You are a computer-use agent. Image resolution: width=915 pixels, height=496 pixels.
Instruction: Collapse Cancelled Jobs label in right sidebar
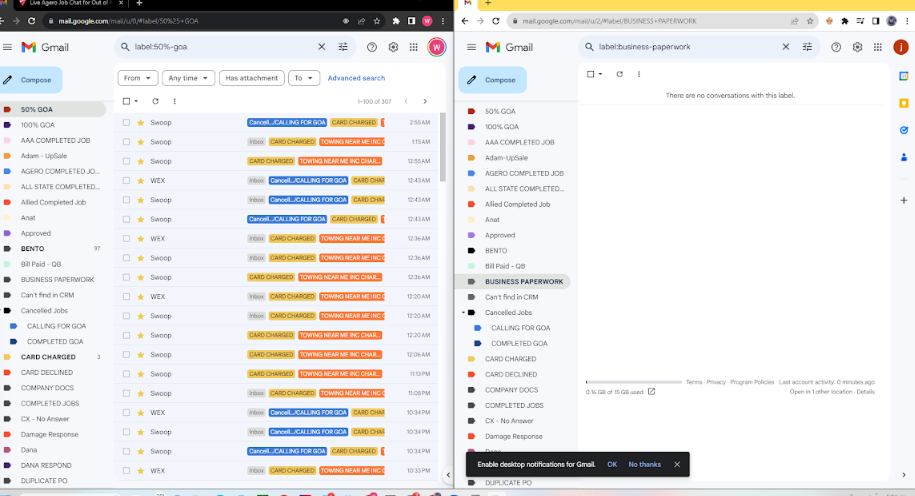(463, 313)
